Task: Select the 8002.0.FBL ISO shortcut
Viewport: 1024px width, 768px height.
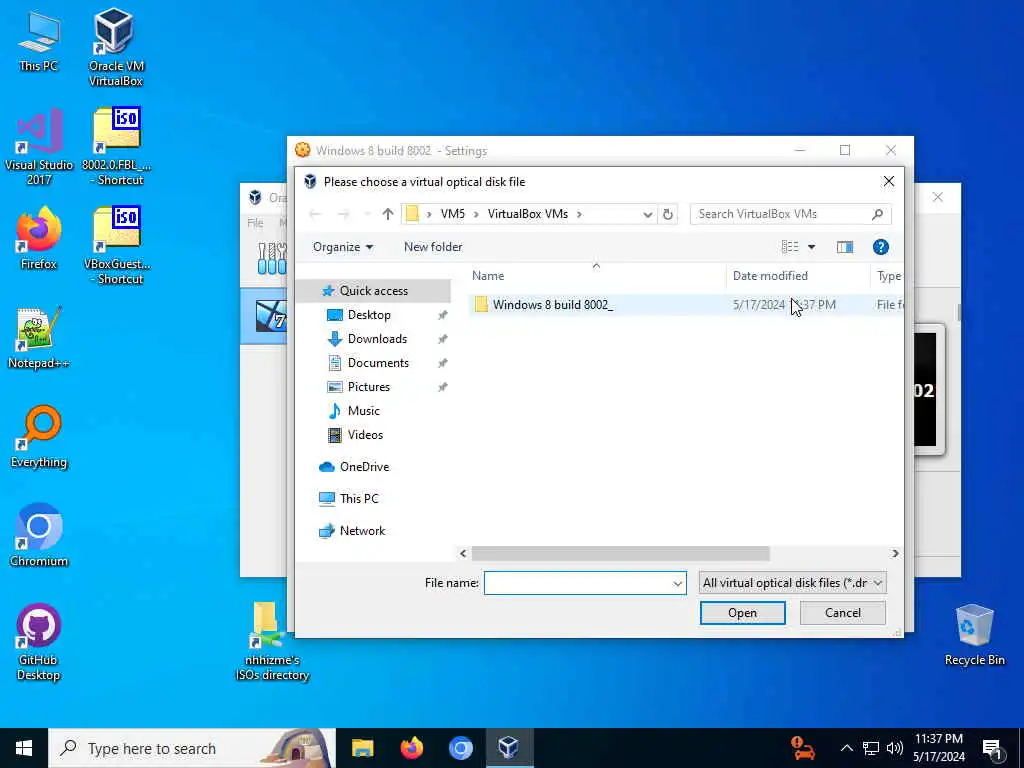Action: click(x=116, y=147)
